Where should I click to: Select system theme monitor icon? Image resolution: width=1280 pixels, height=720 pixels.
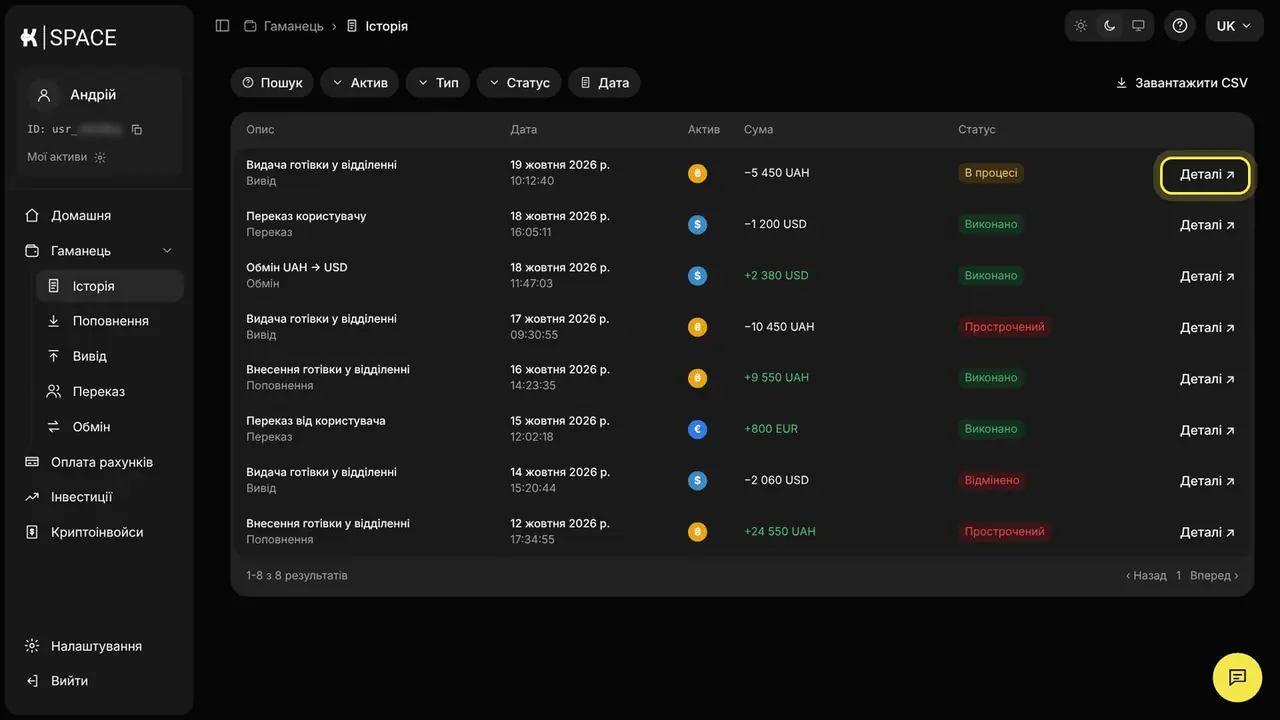point(1138,26)
